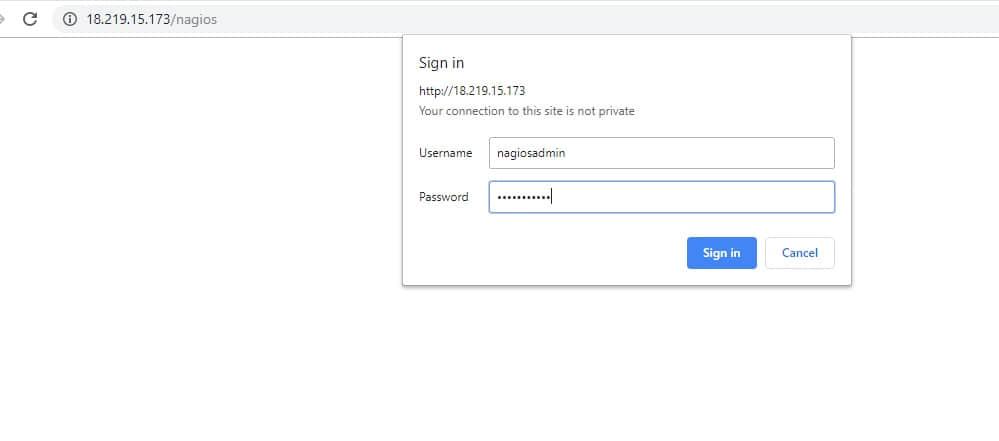The width and height of the screenshot is (999, 441).
Task: Click the "Sign in" dialog heading
Action: point(441,63)
